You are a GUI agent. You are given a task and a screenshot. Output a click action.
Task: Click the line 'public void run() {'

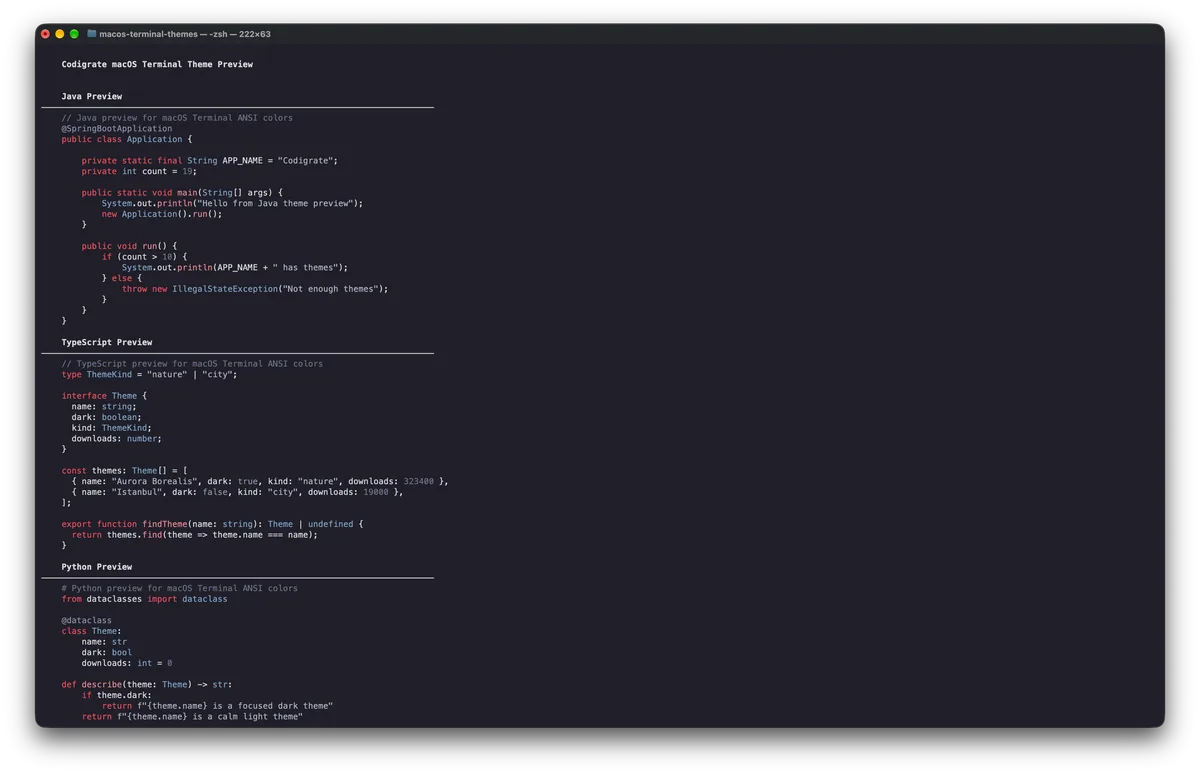[x=130, y=246]
